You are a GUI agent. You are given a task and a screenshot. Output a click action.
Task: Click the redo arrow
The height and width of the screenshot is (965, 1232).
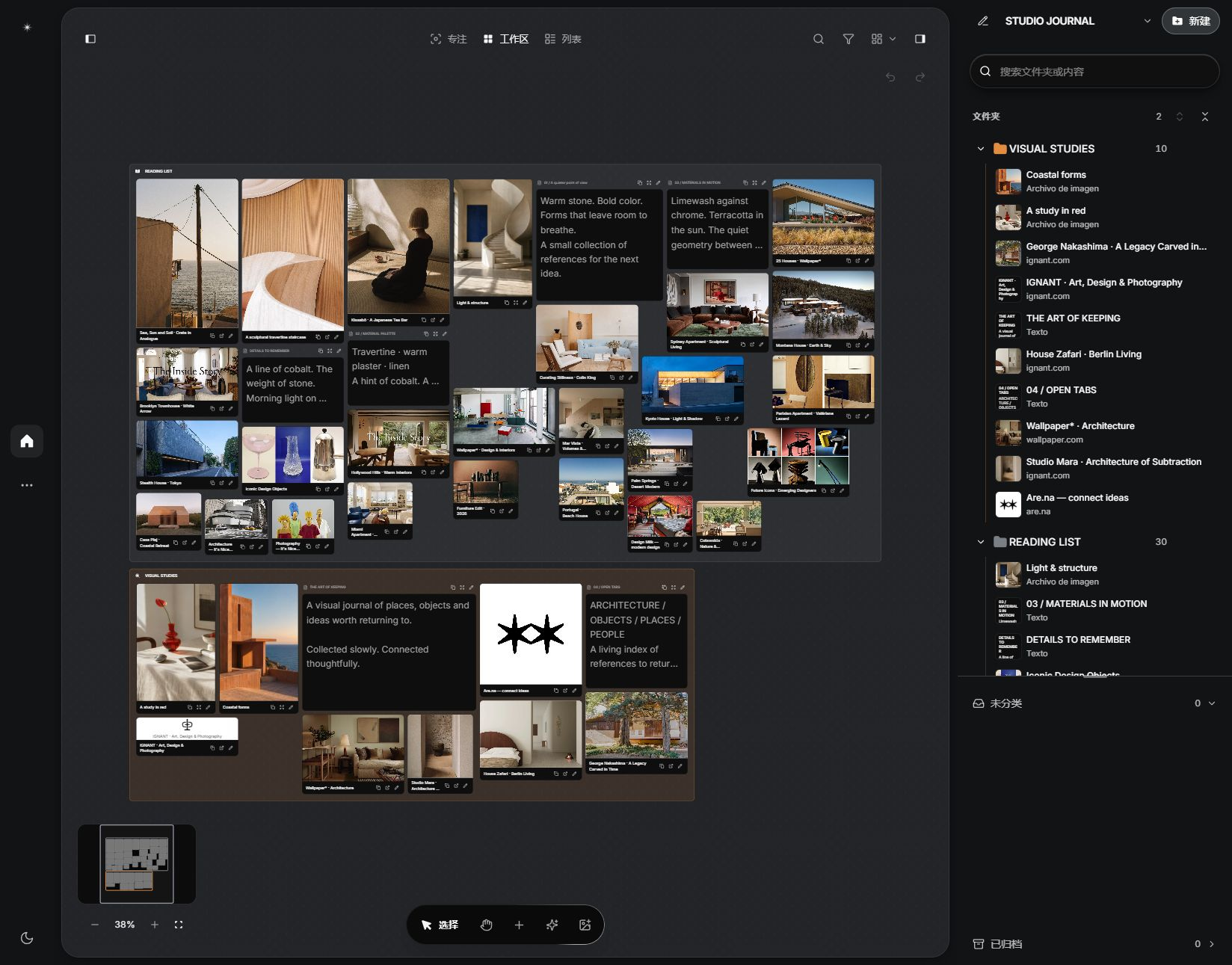920,77
